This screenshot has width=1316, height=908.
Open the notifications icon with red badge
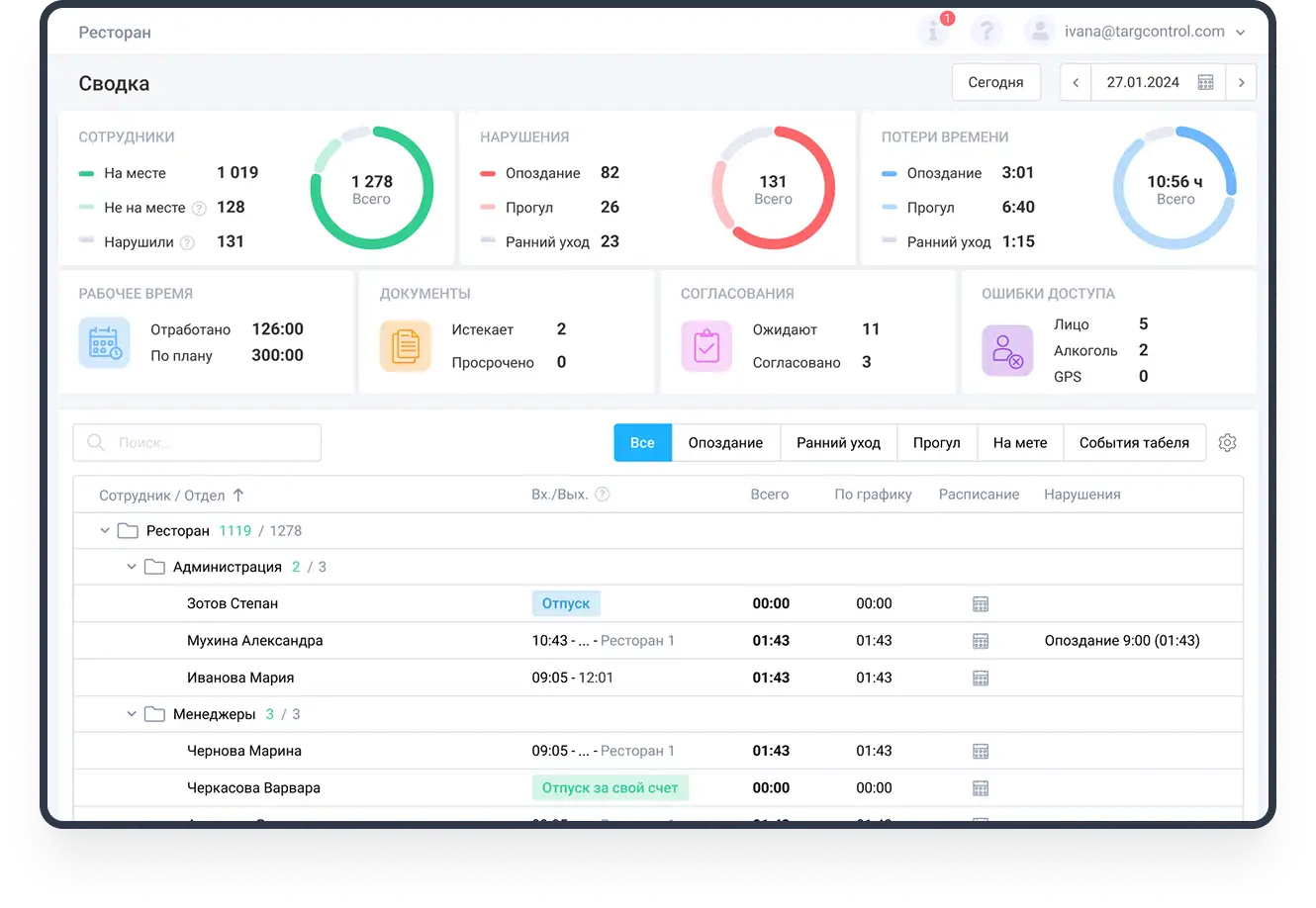(935, 31)
